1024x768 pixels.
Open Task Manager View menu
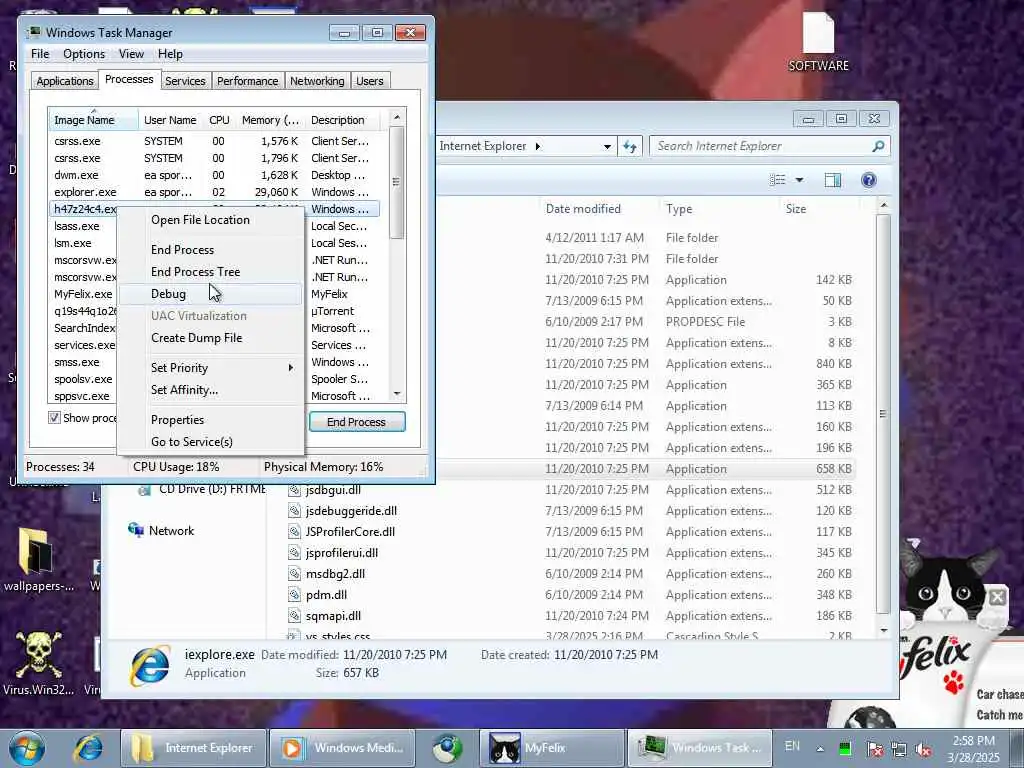coord(131,54)
